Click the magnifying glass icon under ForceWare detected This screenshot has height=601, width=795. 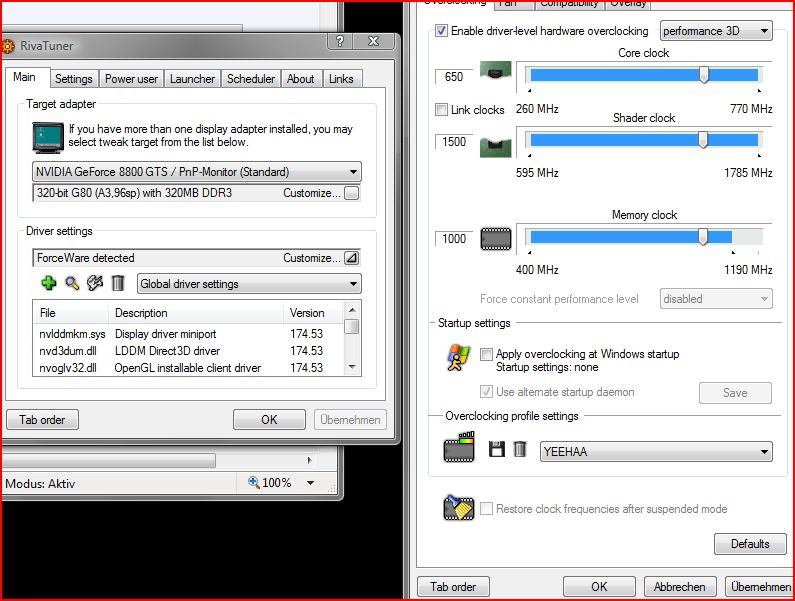[x=72, y=283]
